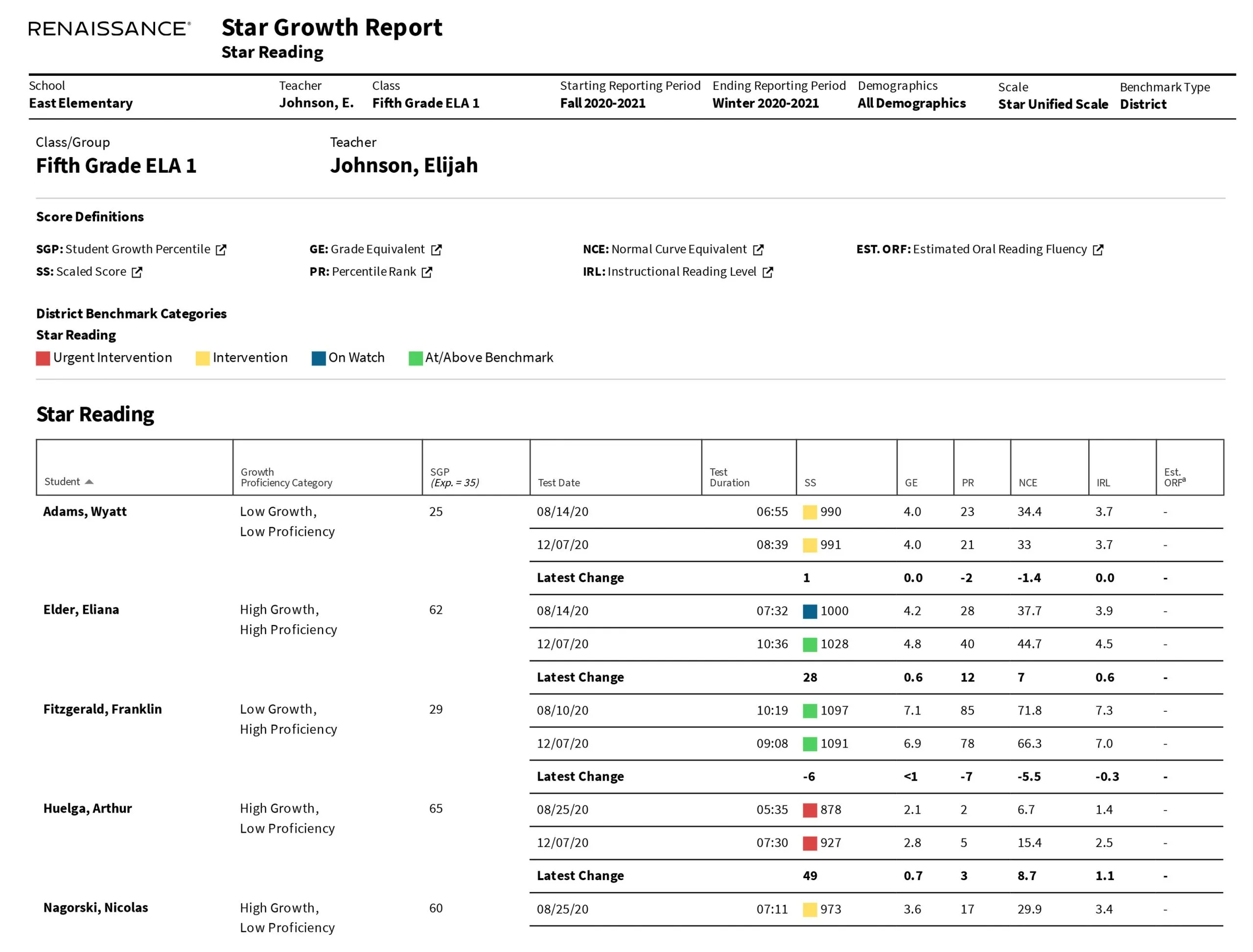
Task: Click Elder, Eliana's blue 1000 score swatch
Action: pos(810,611)
